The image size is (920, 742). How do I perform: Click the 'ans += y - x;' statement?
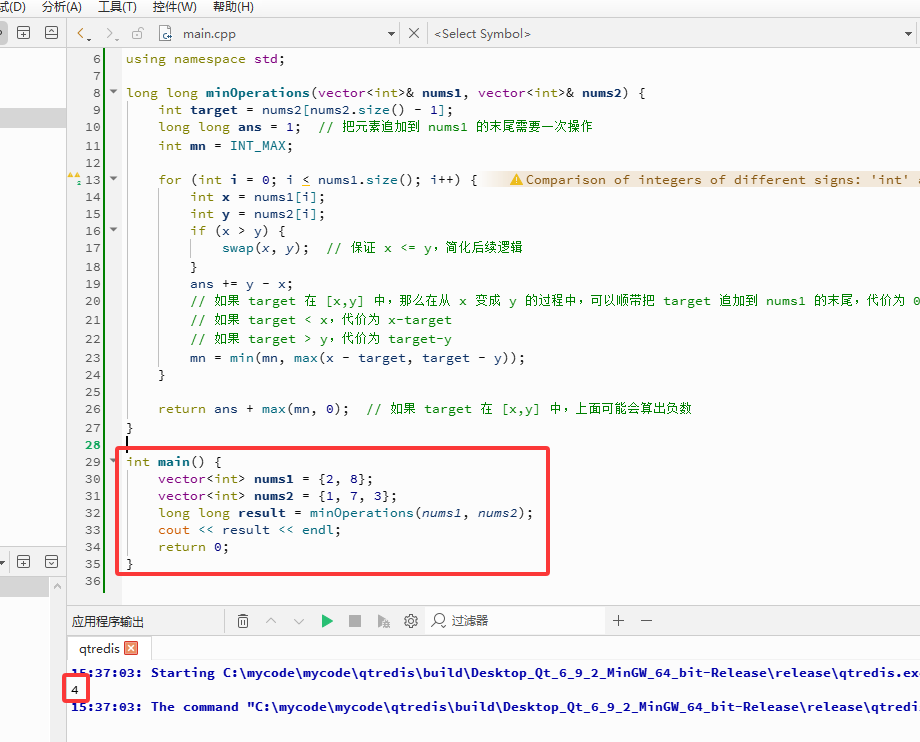tap(241, 284)
